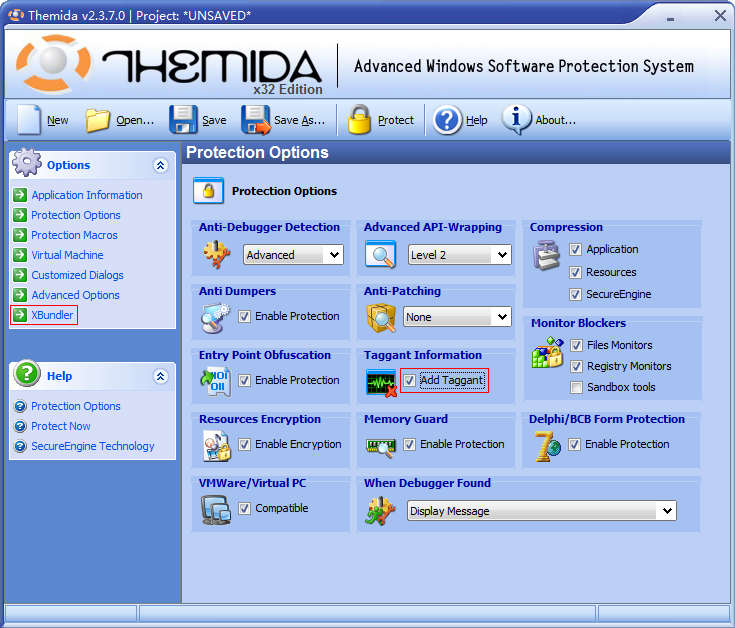Image resolution: width=735 pixels, height=628 pixels.
Task: Click the Open folder toolbar icon
Action: [98, 120]
